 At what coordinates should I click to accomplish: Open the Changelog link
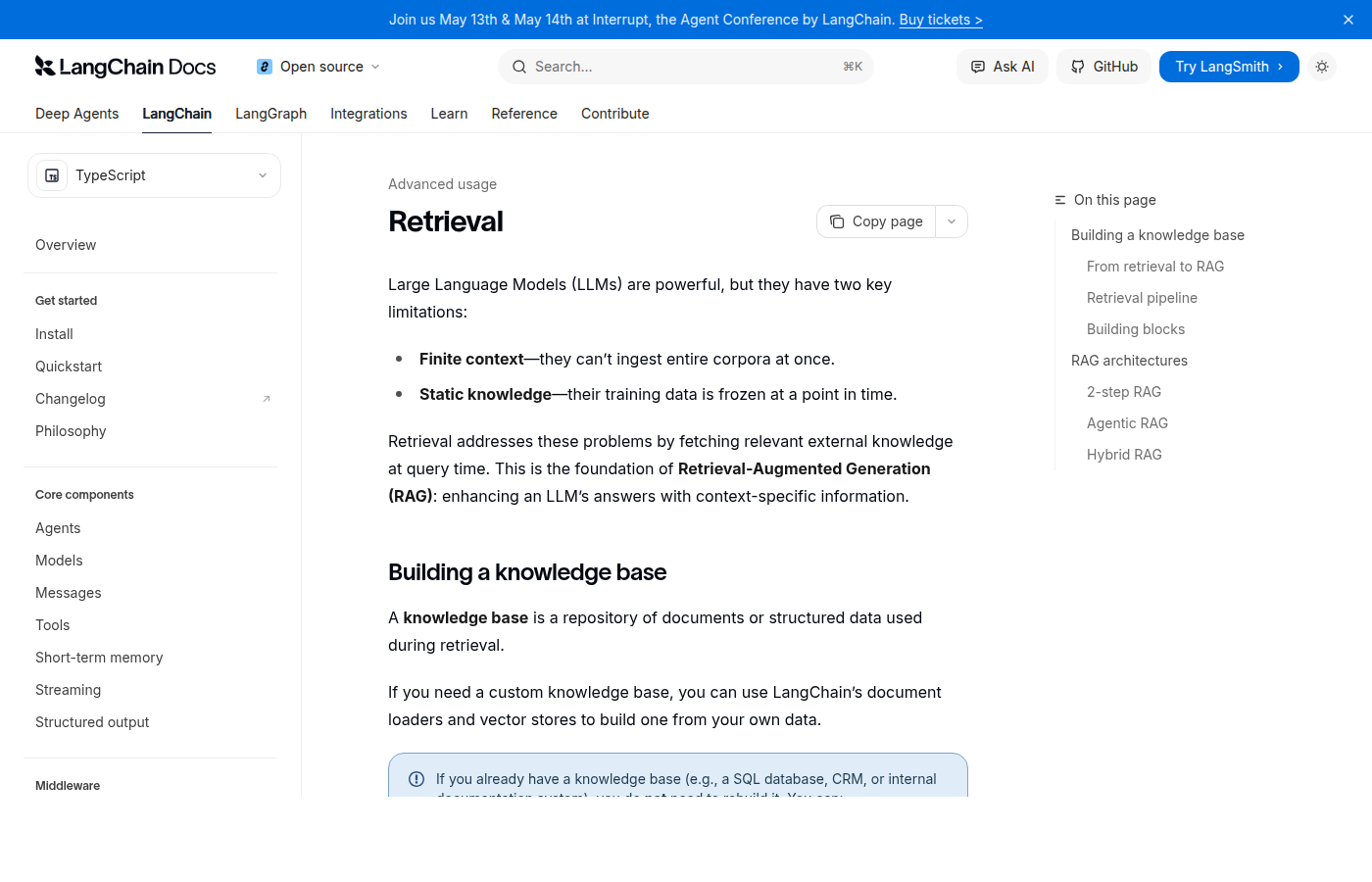[x=71, y=399]
